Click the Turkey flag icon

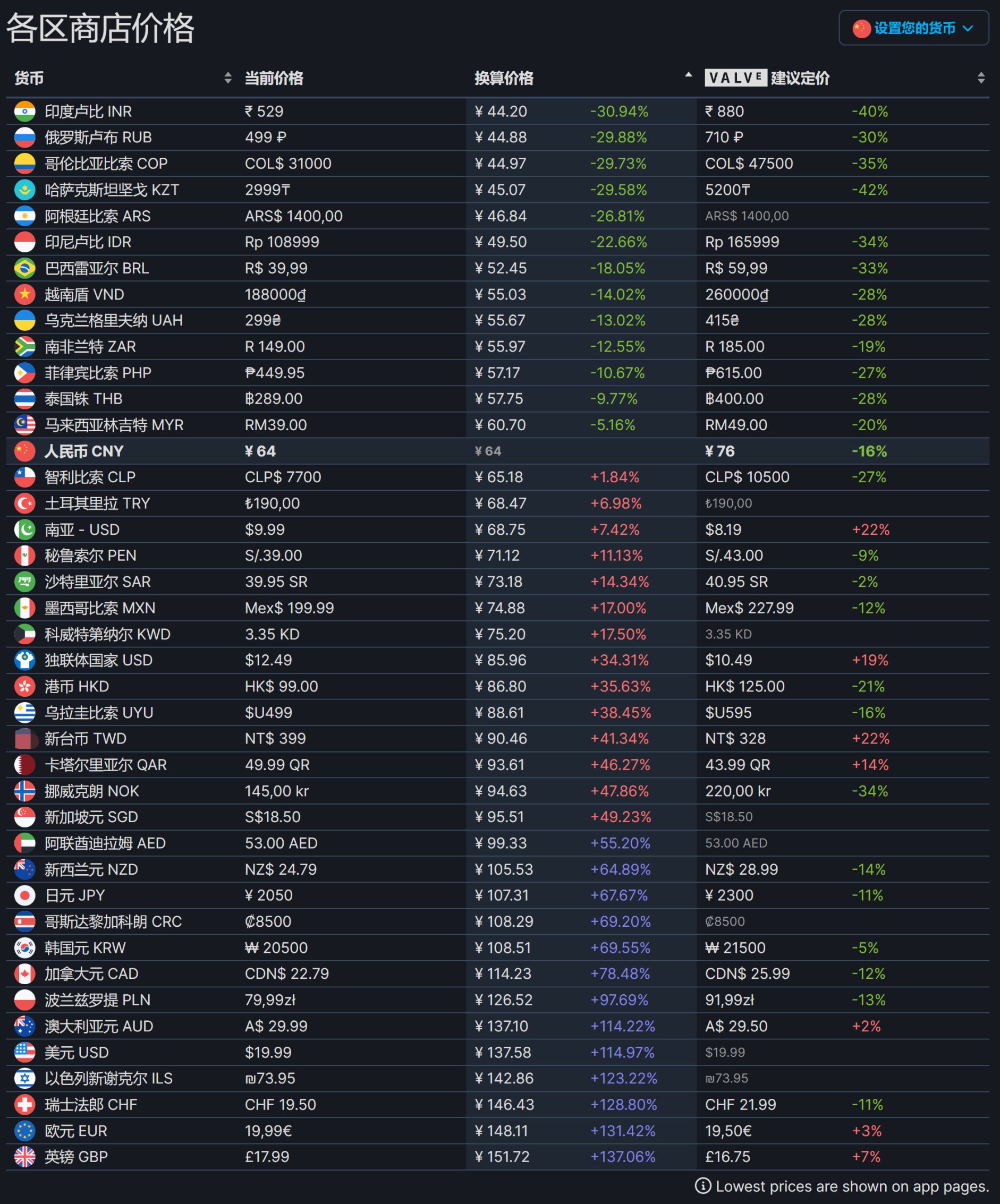tap(24, 503)
